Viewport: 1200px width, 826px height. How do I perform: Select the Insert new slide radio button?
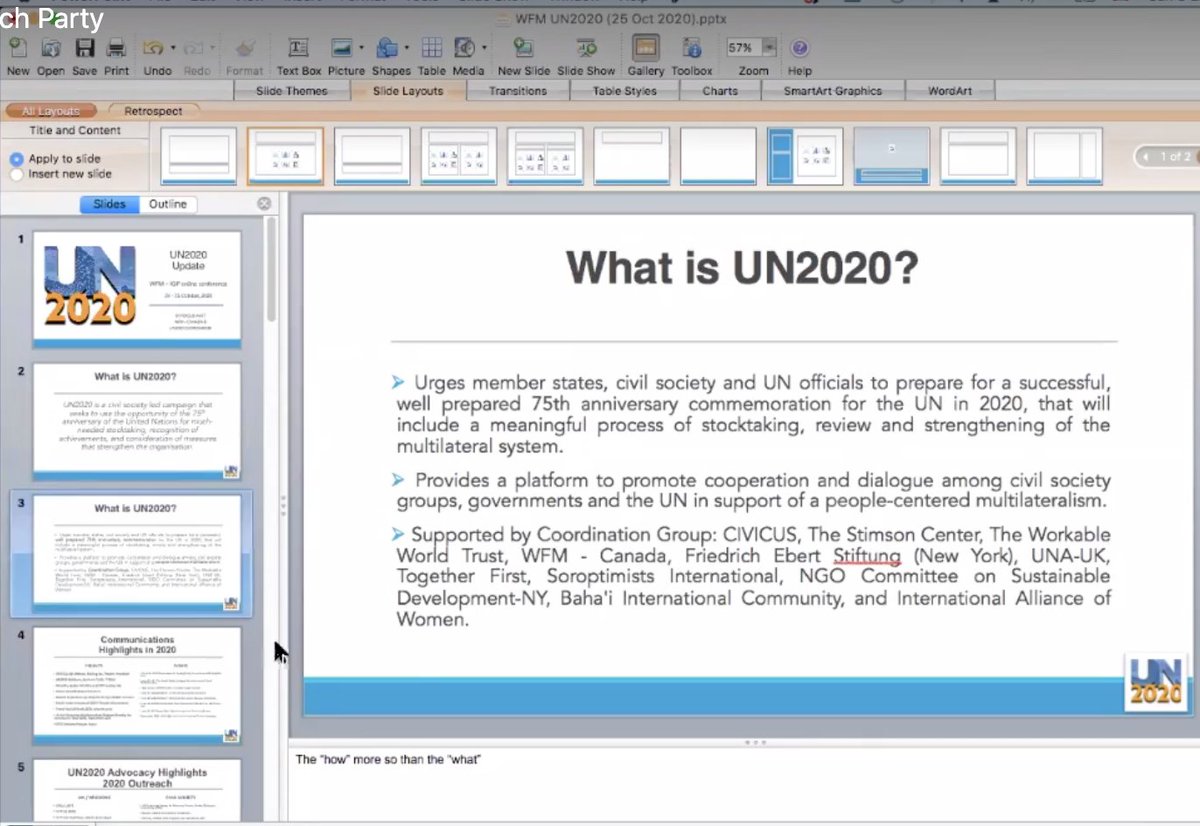coord(16,174)
